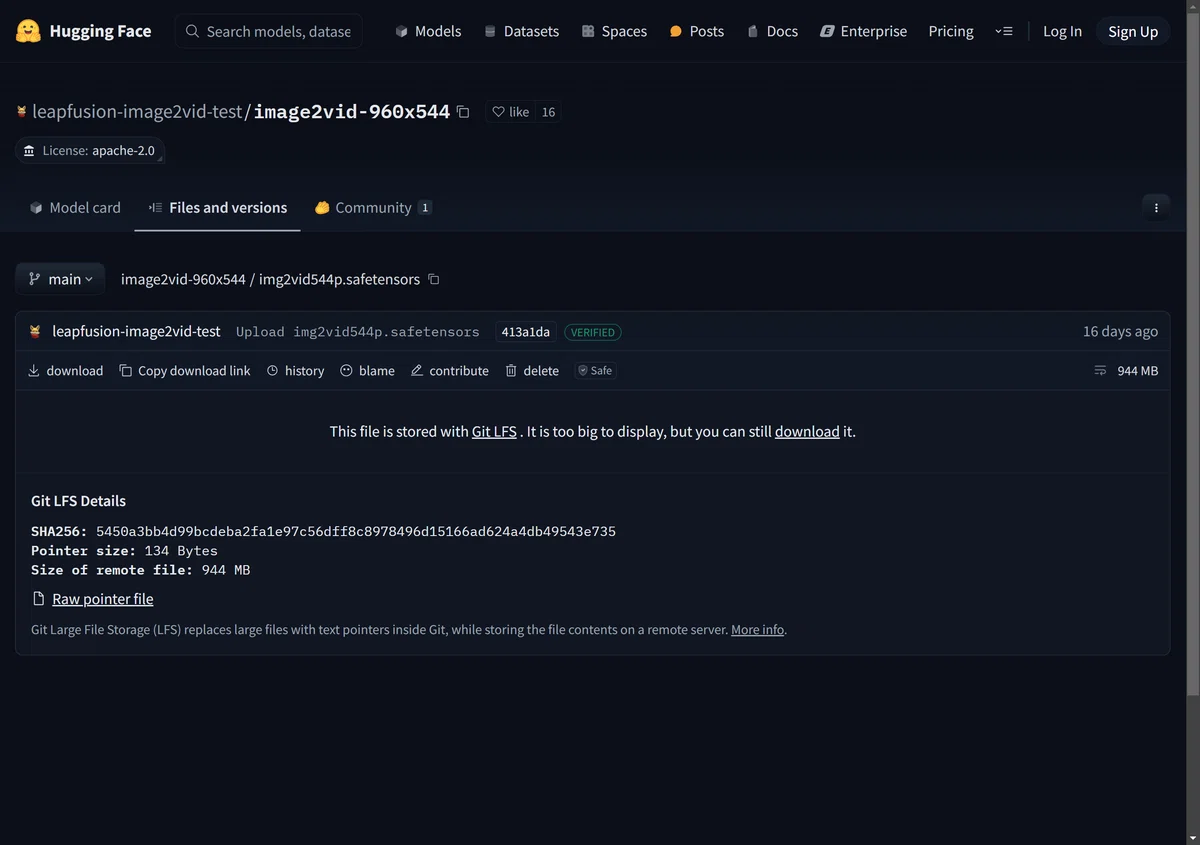
Task: Open the Docs section
Action: [772, 31]
